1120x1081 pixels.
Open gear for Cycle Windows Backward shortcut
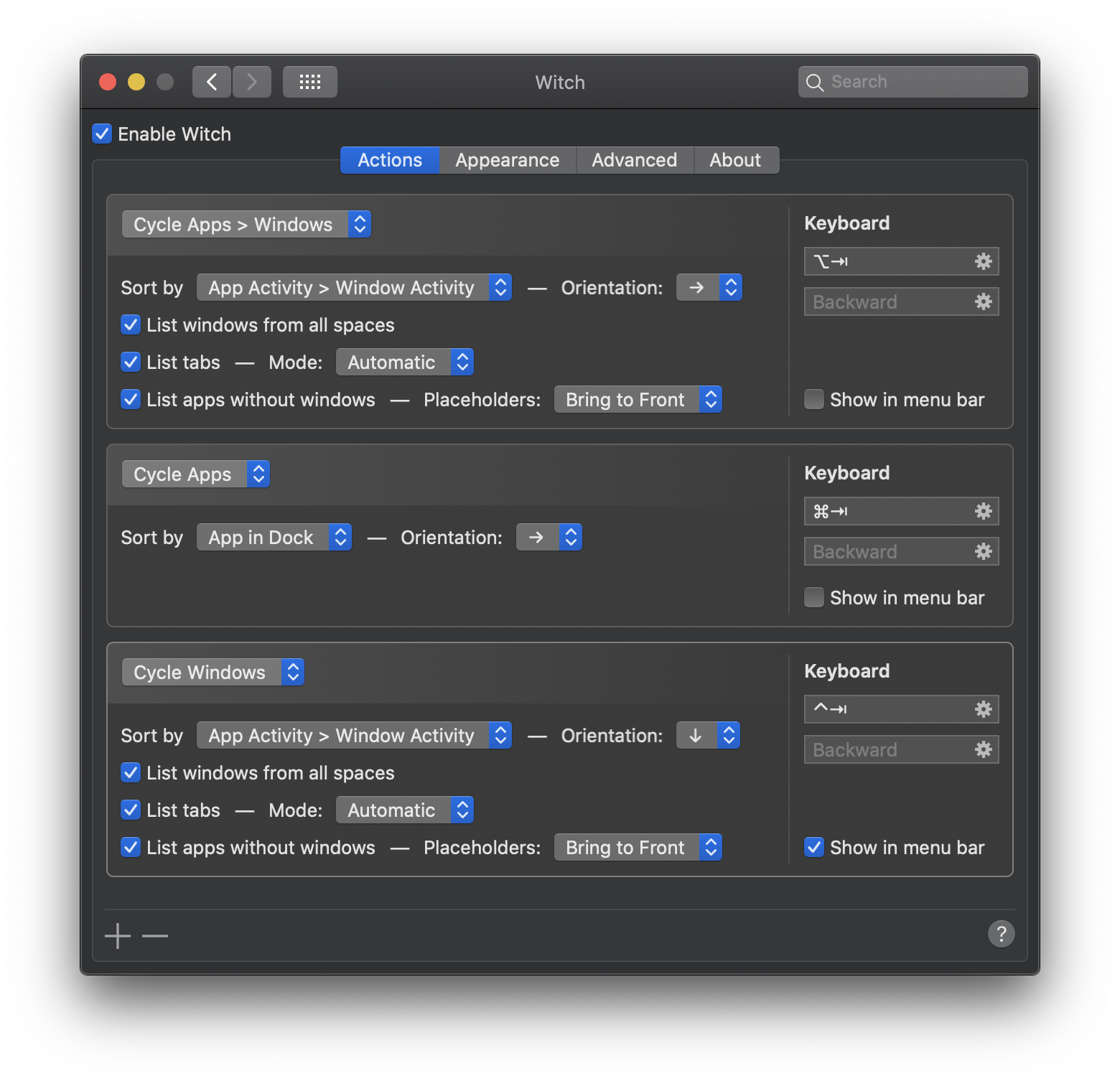[x=984, y=749]
